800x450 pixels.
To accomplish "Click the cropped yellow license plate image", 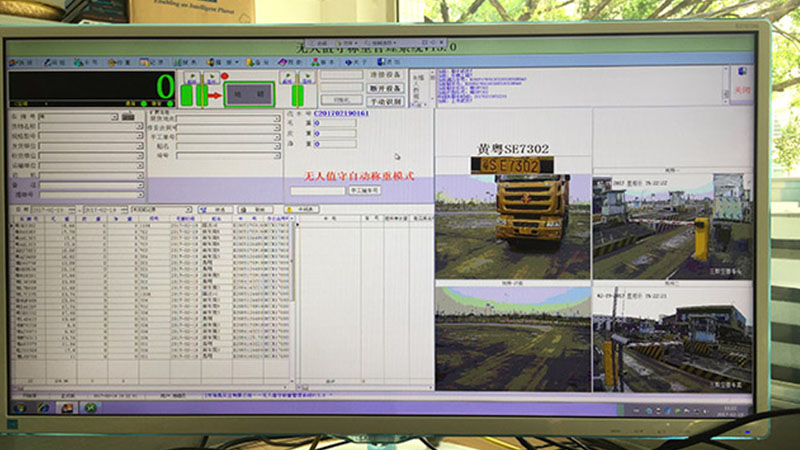I will (x=512, y=165).
